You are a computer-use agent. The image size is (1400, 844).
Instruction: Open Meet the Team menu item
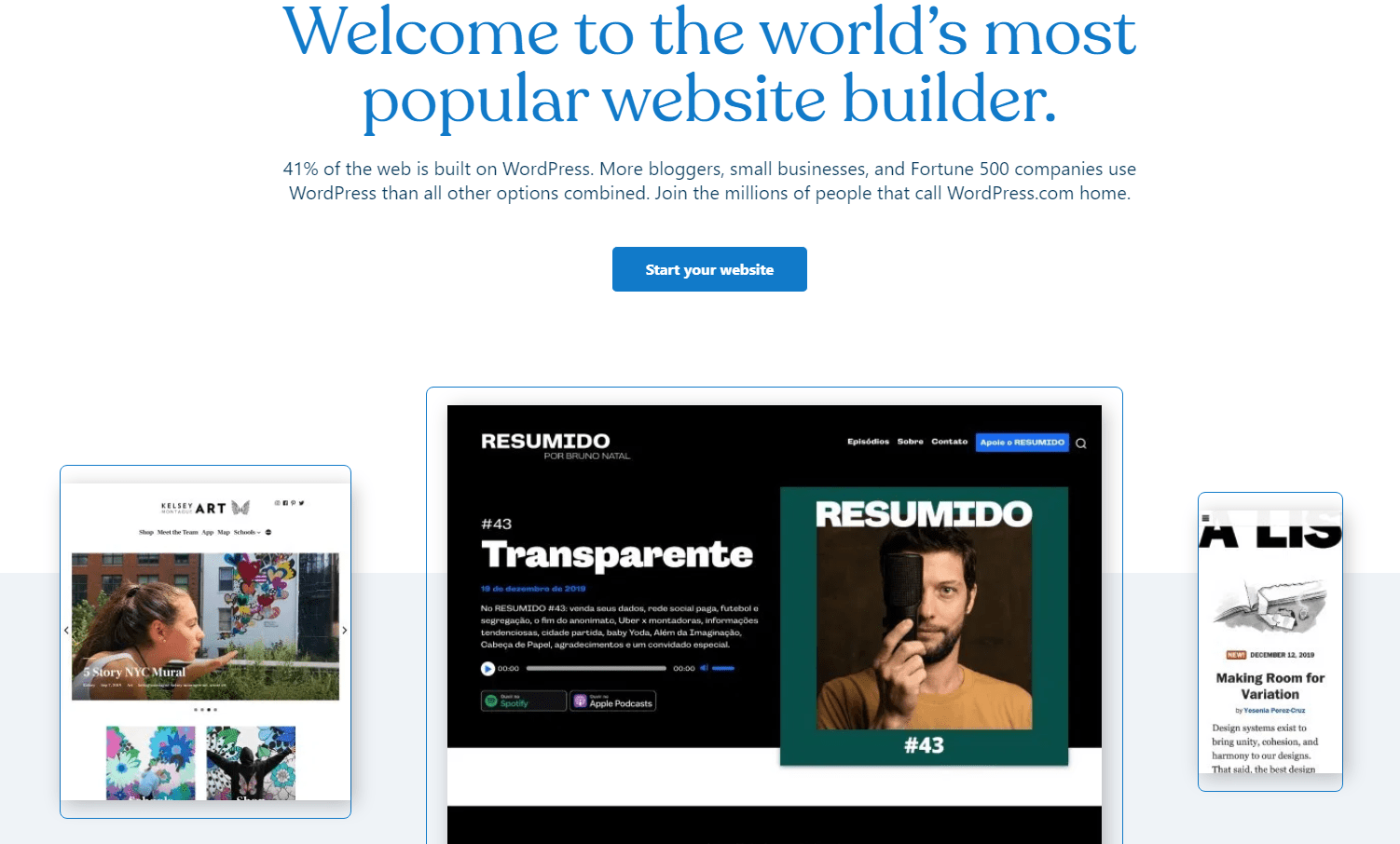pos(178,532)
